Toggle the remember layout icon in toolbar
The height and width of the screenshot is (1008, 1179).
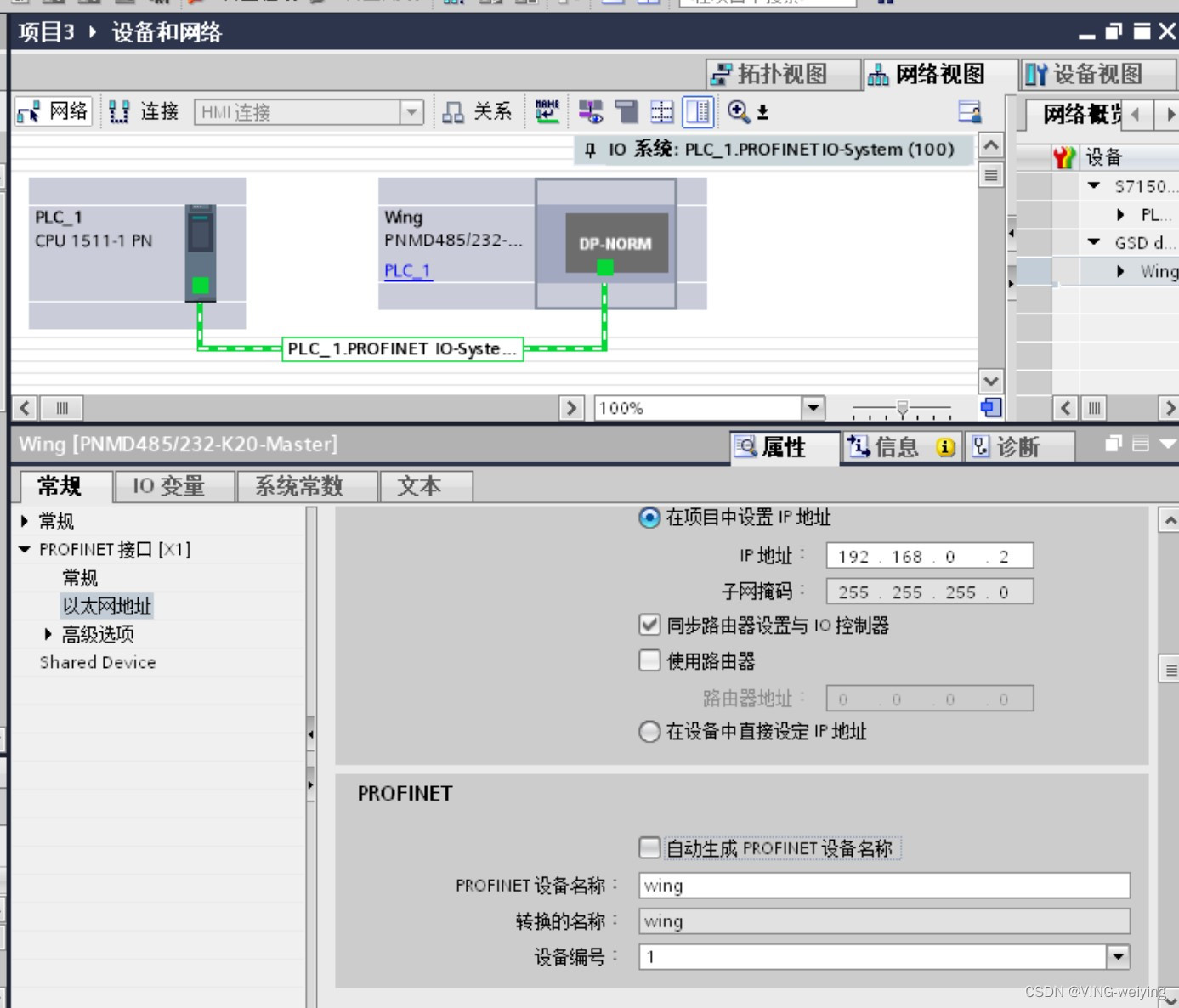point(698,111)
